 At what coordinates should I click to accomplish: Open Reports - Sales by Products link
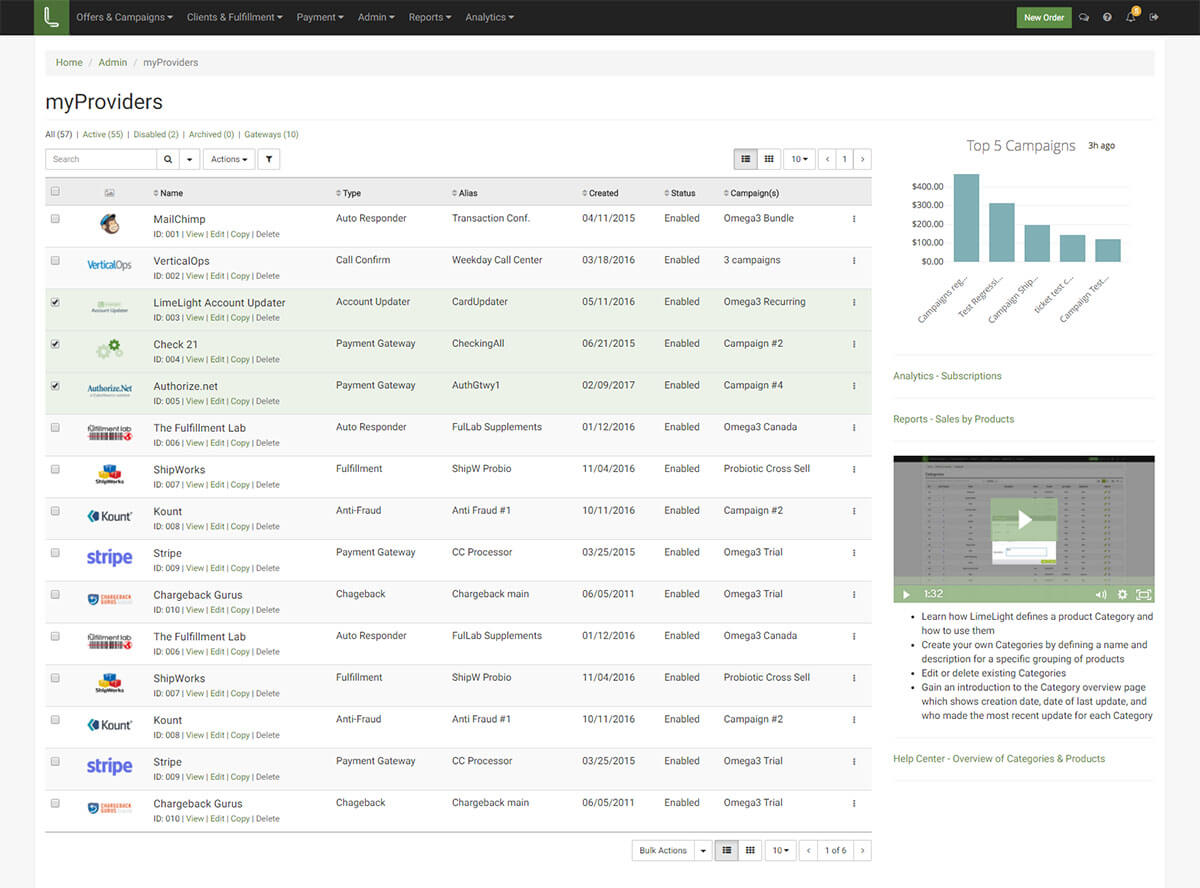tap(953, 419)
